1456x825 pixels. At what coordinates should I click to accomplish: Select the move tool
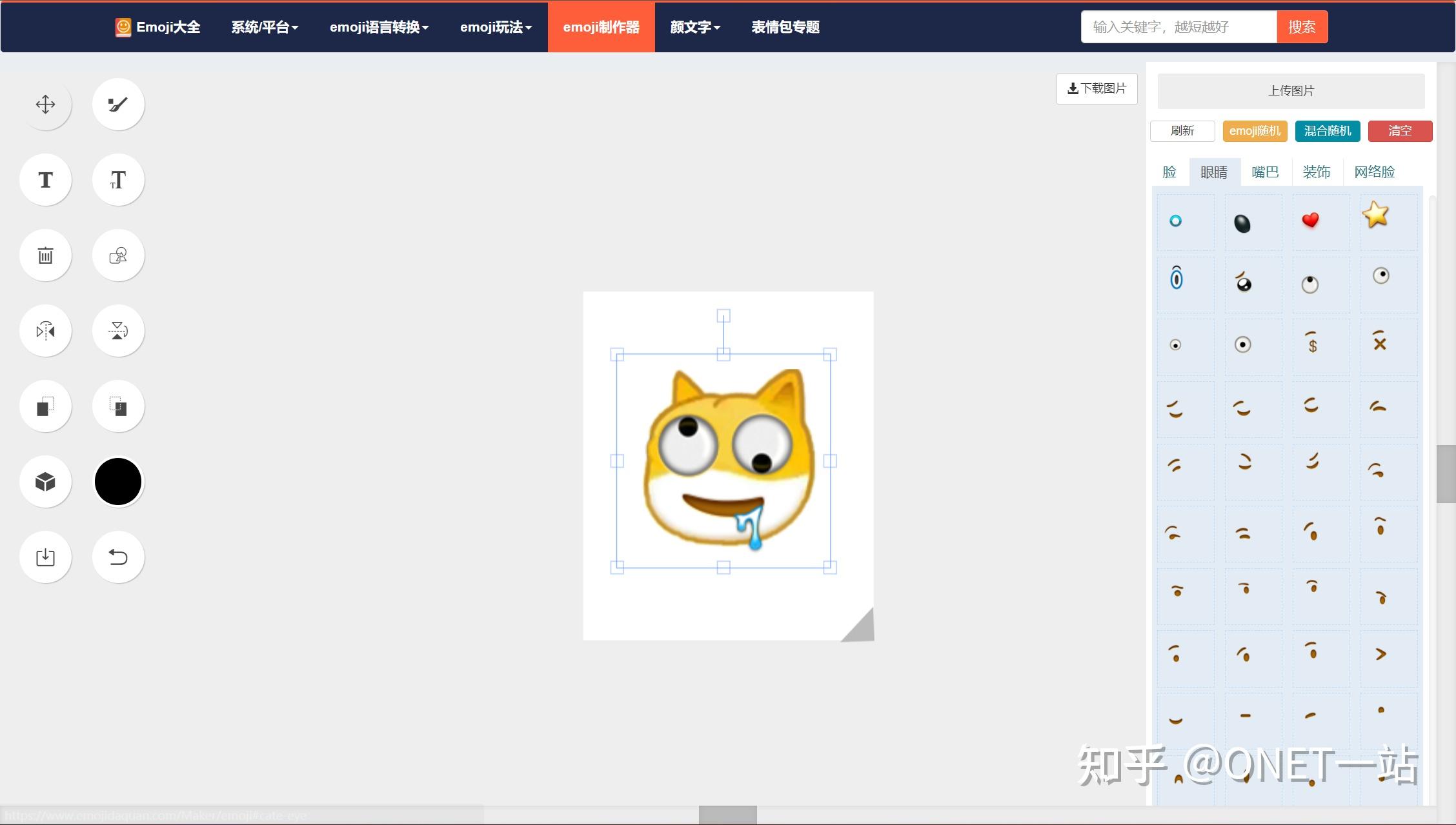click(x=45, y=103)
